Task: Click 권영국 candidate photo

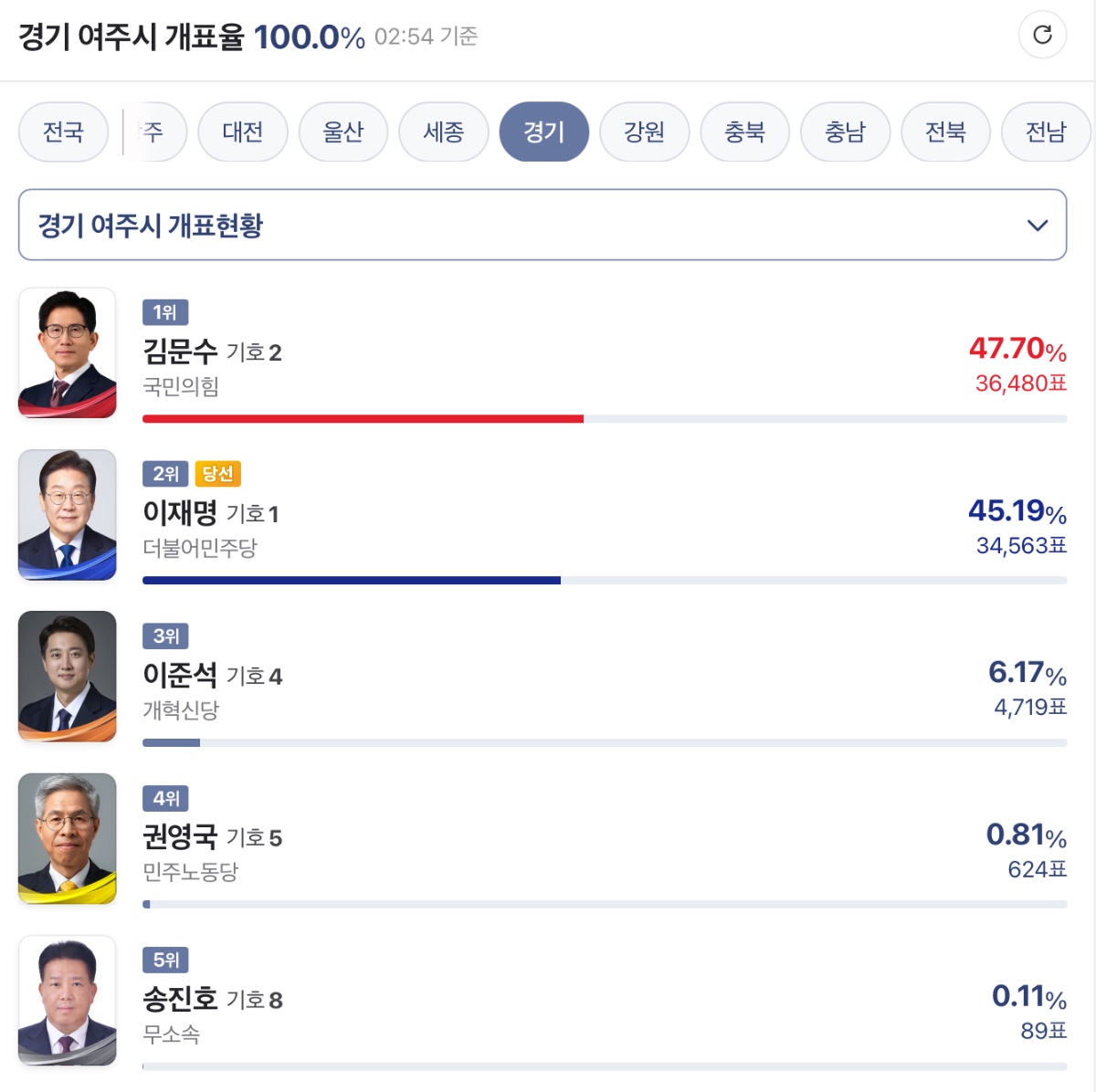Action: 68,838
